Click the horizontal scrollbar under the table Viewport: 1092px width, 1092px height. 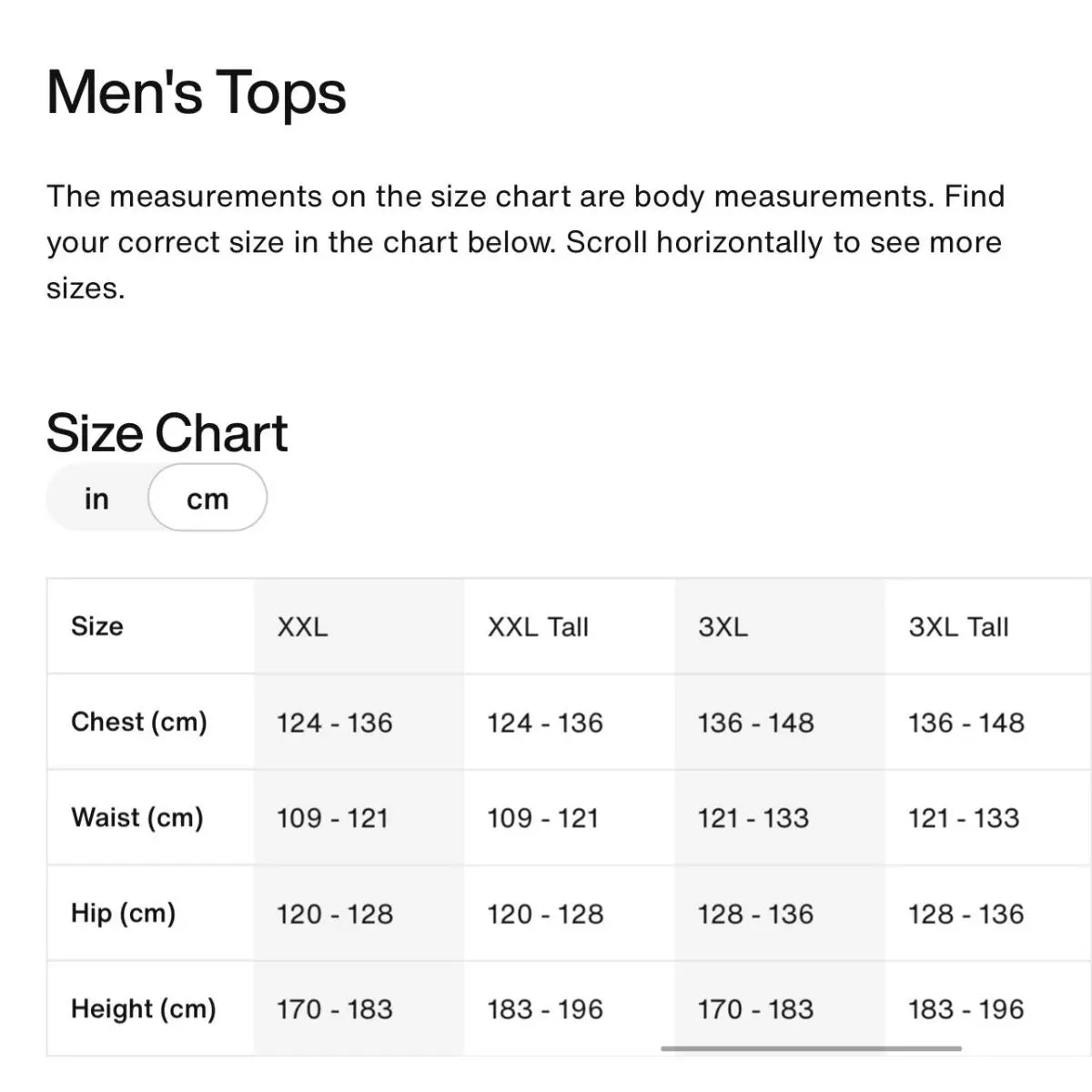811,1048
